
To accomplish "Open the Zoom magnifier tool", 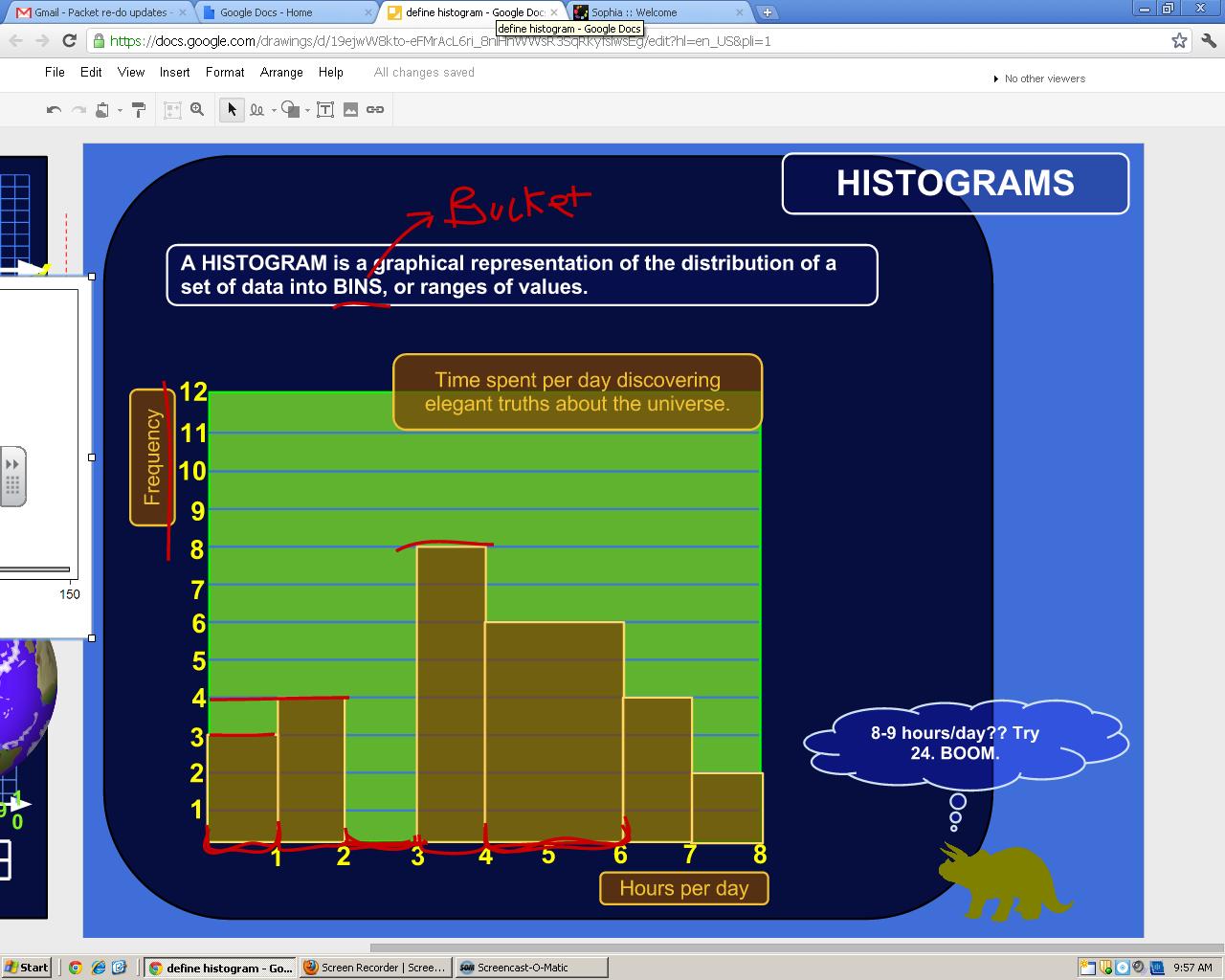I will [x=197, y=110].
